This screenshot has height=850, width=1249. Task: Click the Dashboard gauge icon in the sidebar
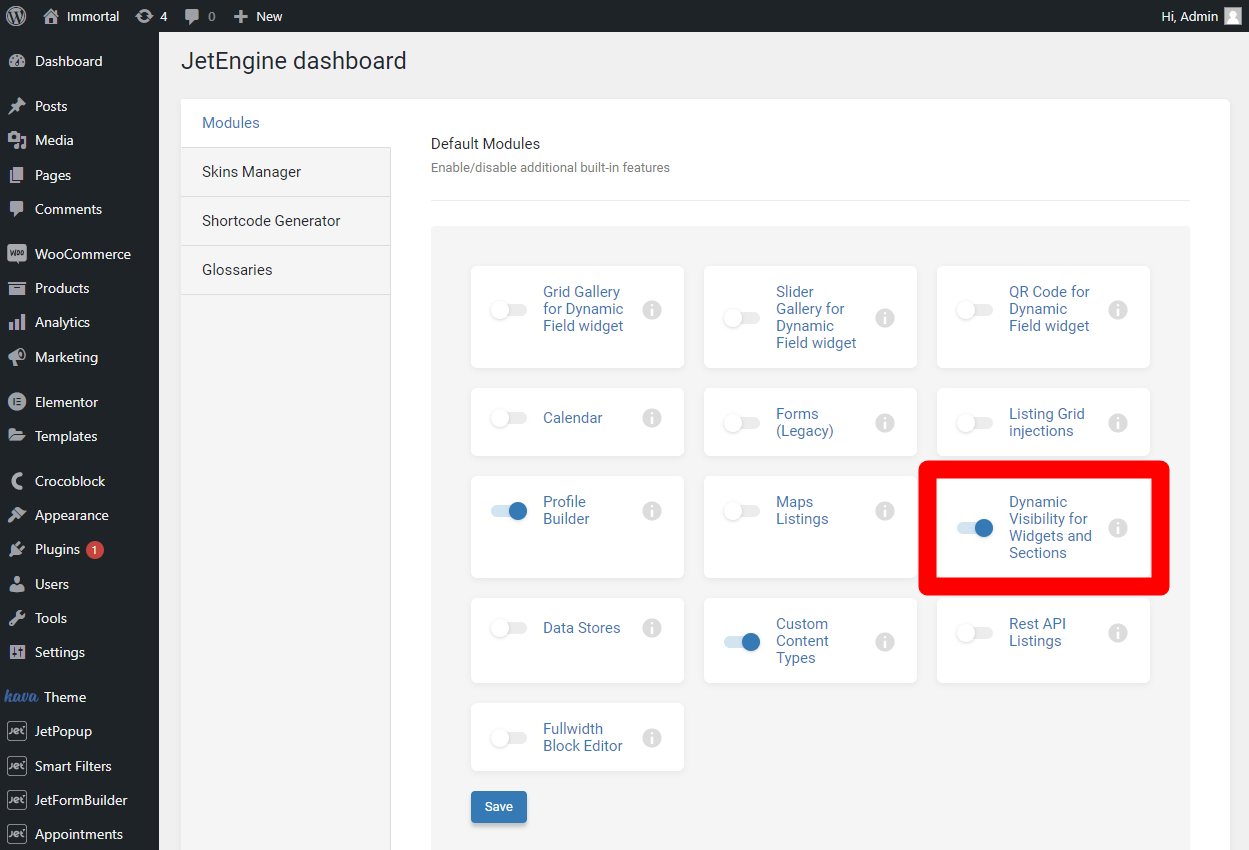coord(17,61)
